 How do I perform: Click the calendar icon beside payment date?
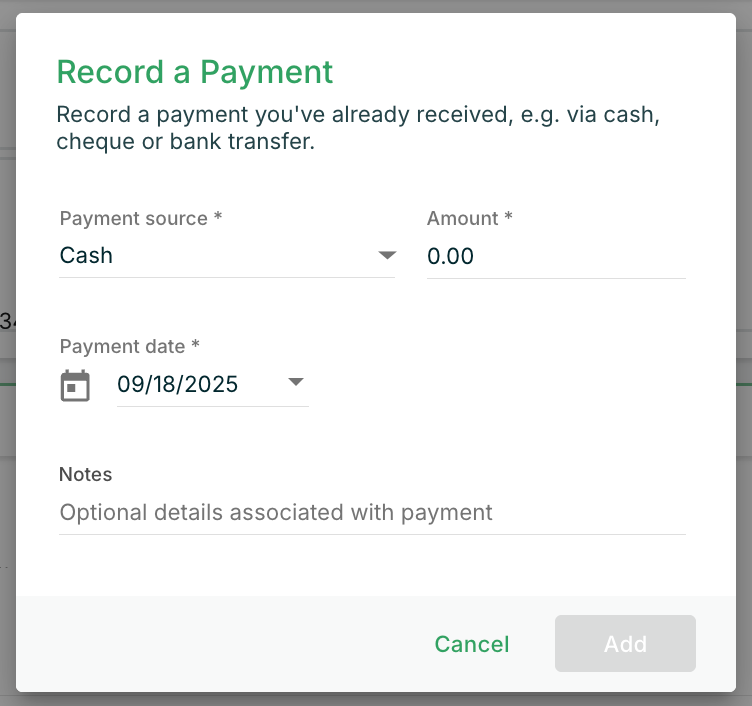coord(75,385)
